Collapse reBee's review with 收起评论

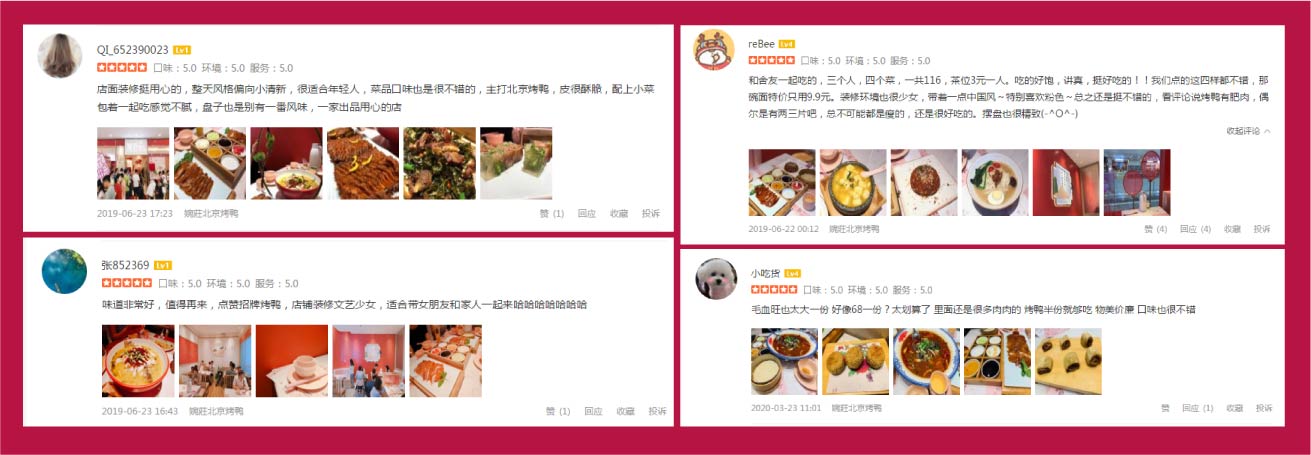coord(1249,130)
